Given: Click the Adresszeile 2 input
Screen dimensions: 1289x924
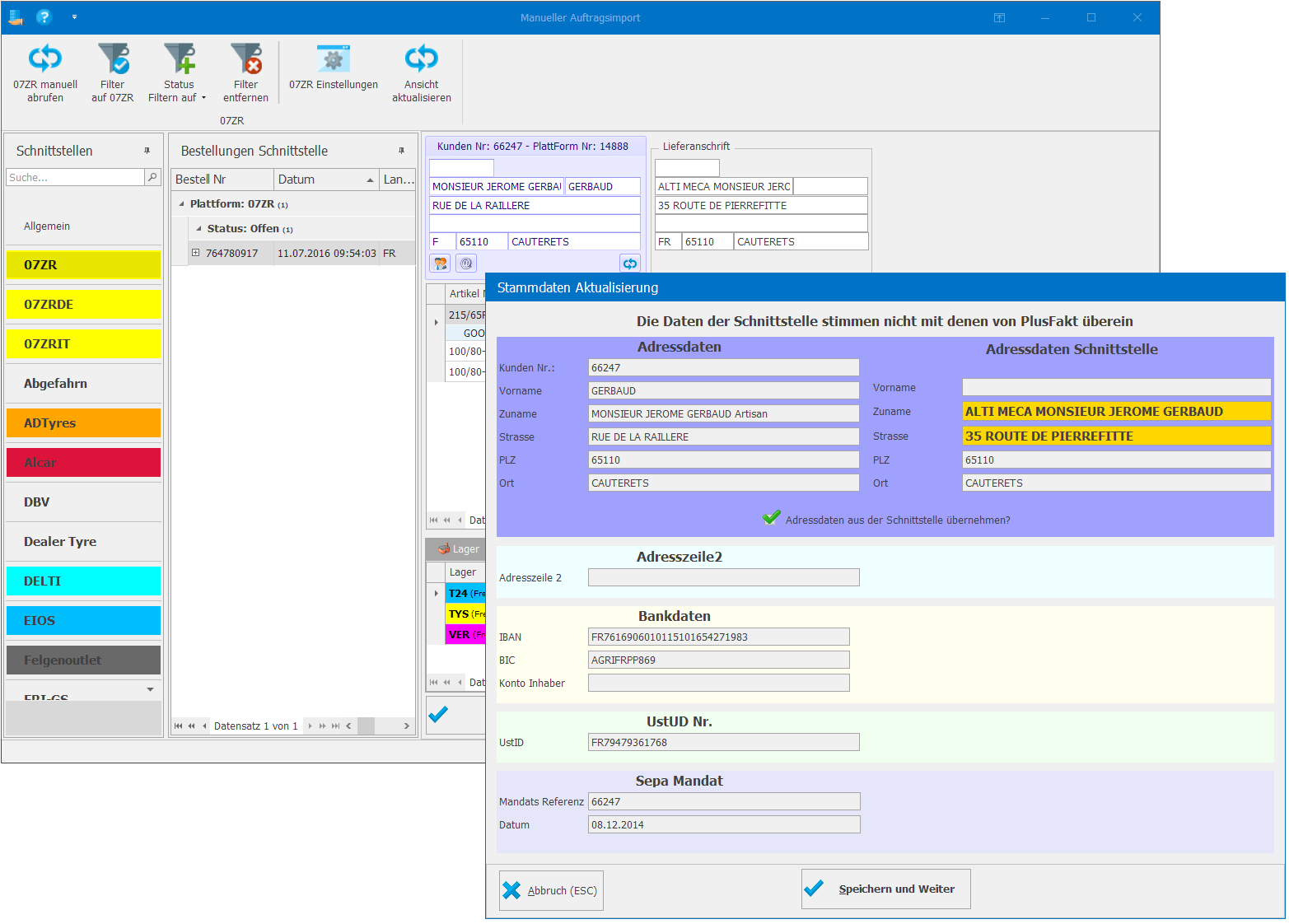Looking at the screenshot, I should click(x=723, y=577).
